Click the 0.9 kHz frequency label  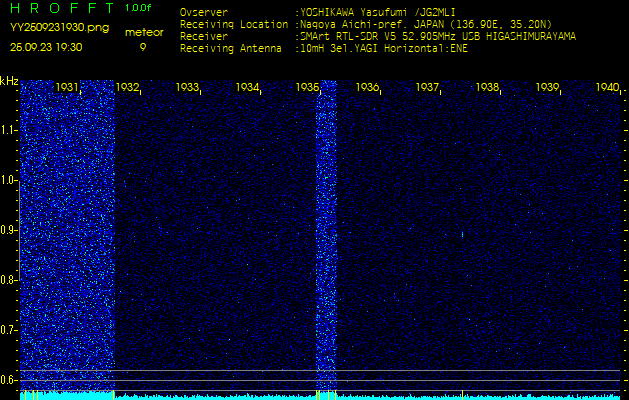pyautogui.click(x=9, y=230)
